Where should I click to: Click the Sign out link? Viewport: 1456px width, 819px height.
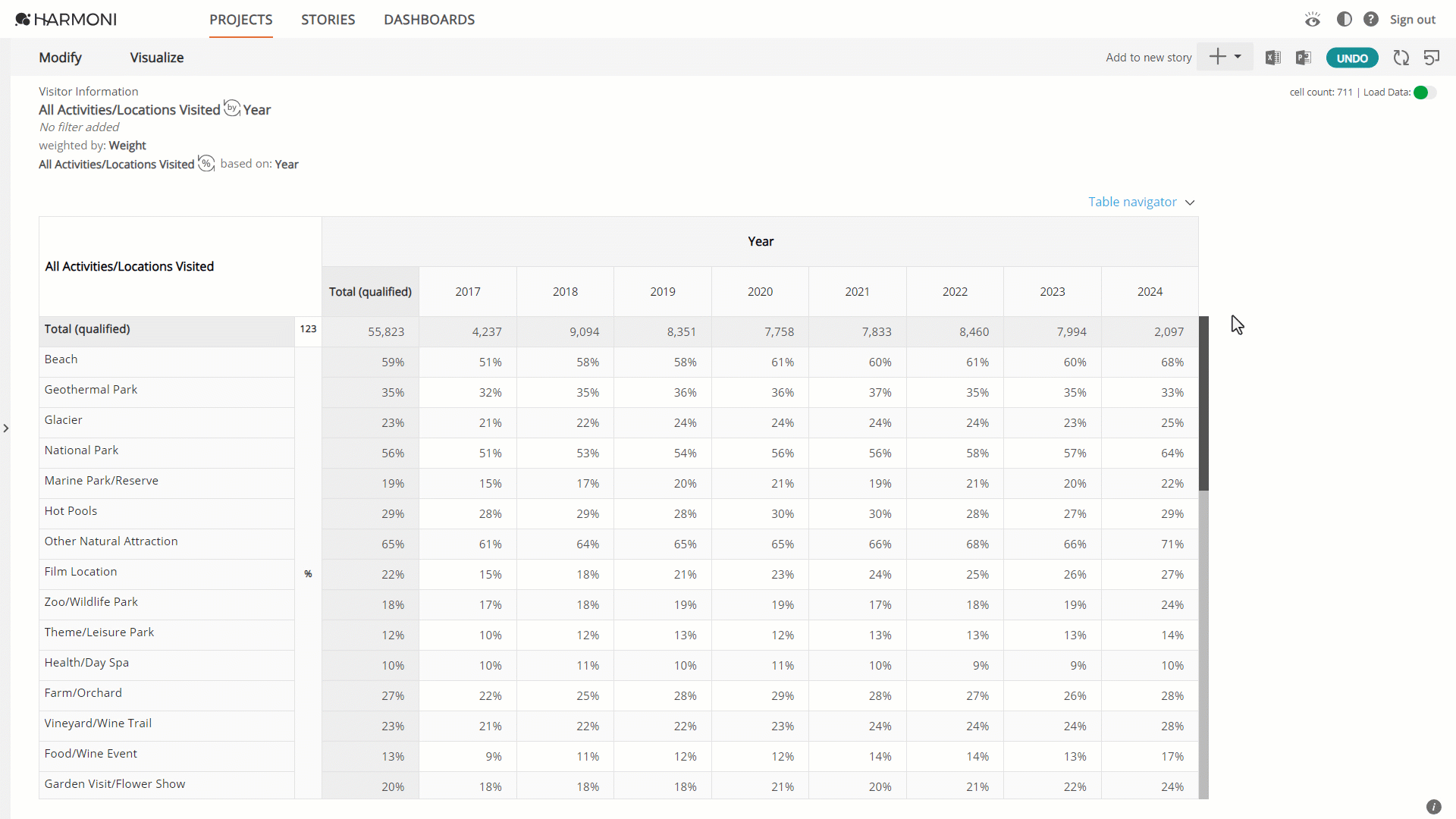point(1412,20)
